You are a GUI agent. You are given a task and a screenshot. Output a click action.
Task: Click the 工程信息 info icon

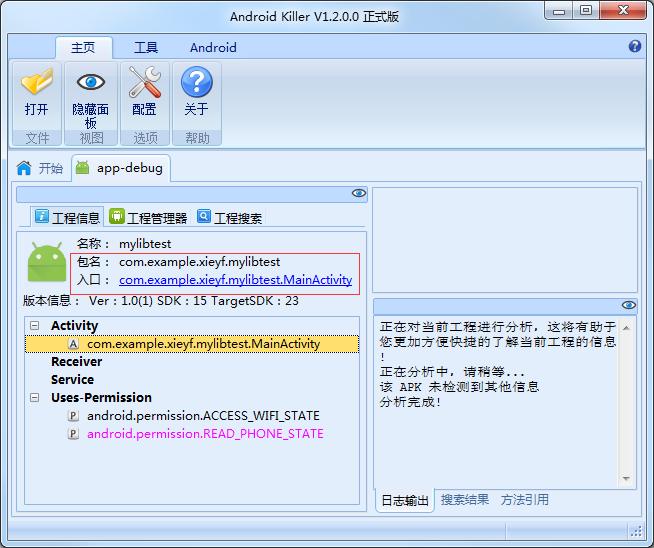[x=41, y=216]
